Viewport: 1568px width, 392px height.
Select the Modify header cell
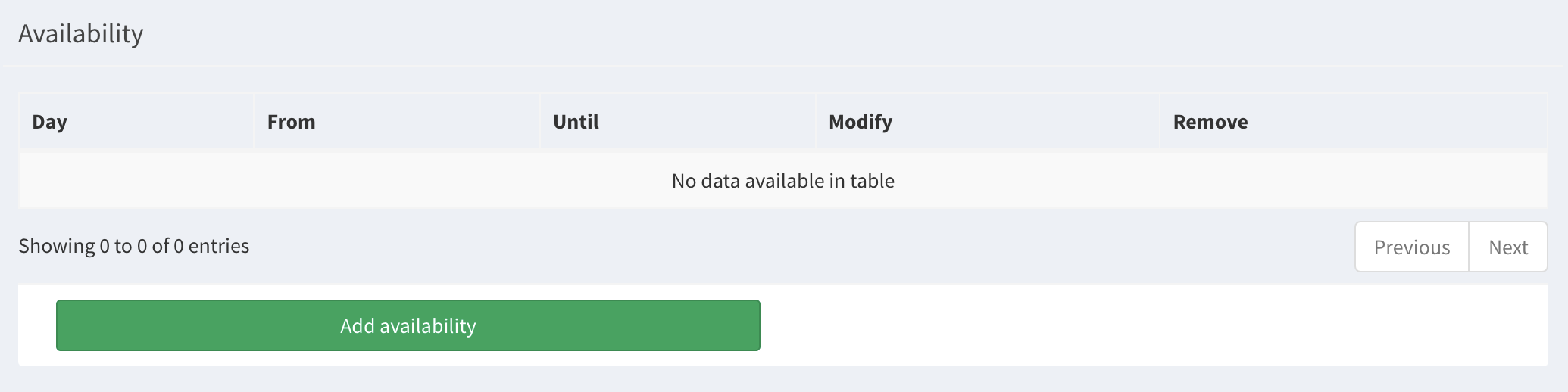click(x=987, y=122)
